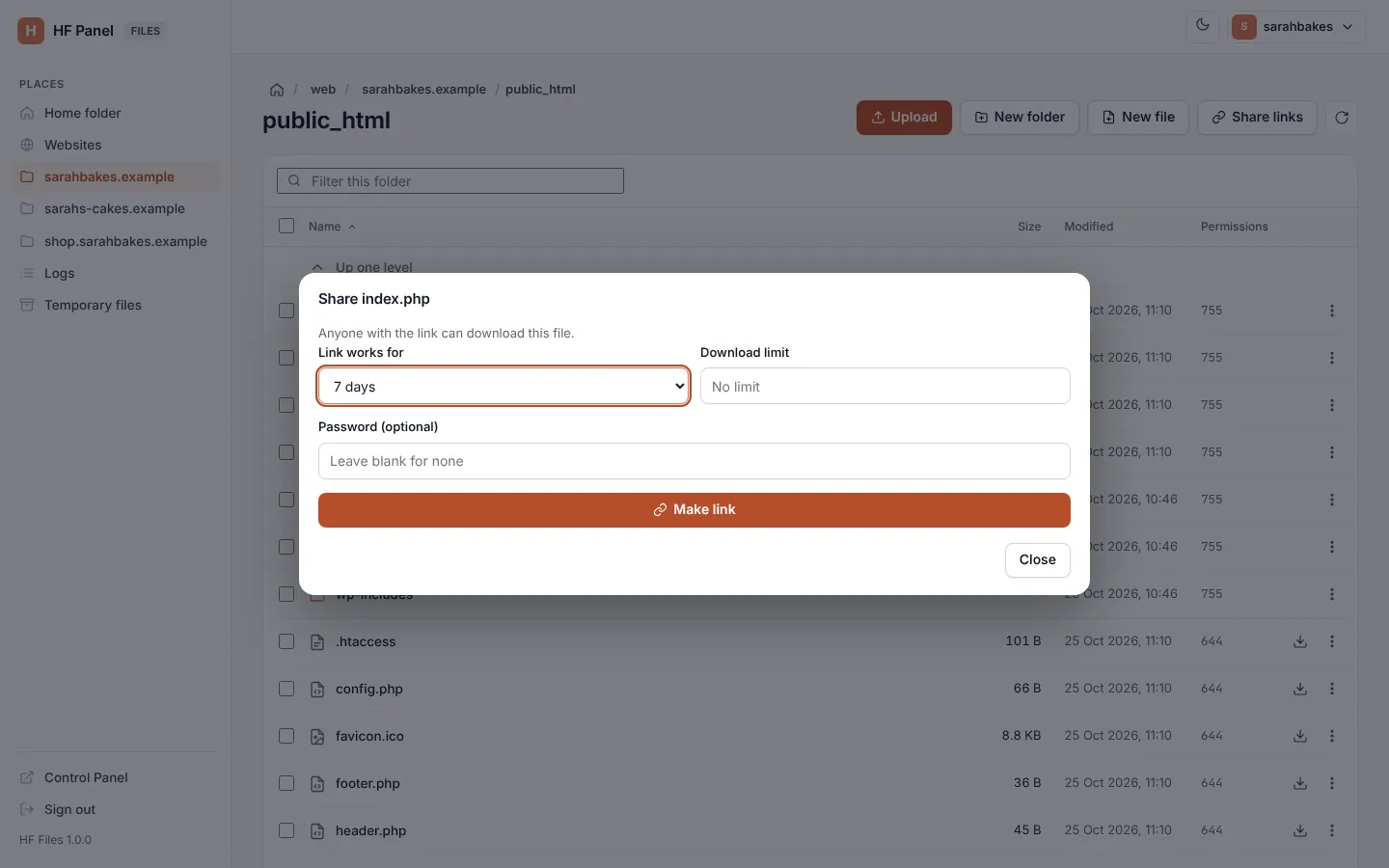
Task: Tick the favicon.ico checkbox
Action: [x=286, y=736]
